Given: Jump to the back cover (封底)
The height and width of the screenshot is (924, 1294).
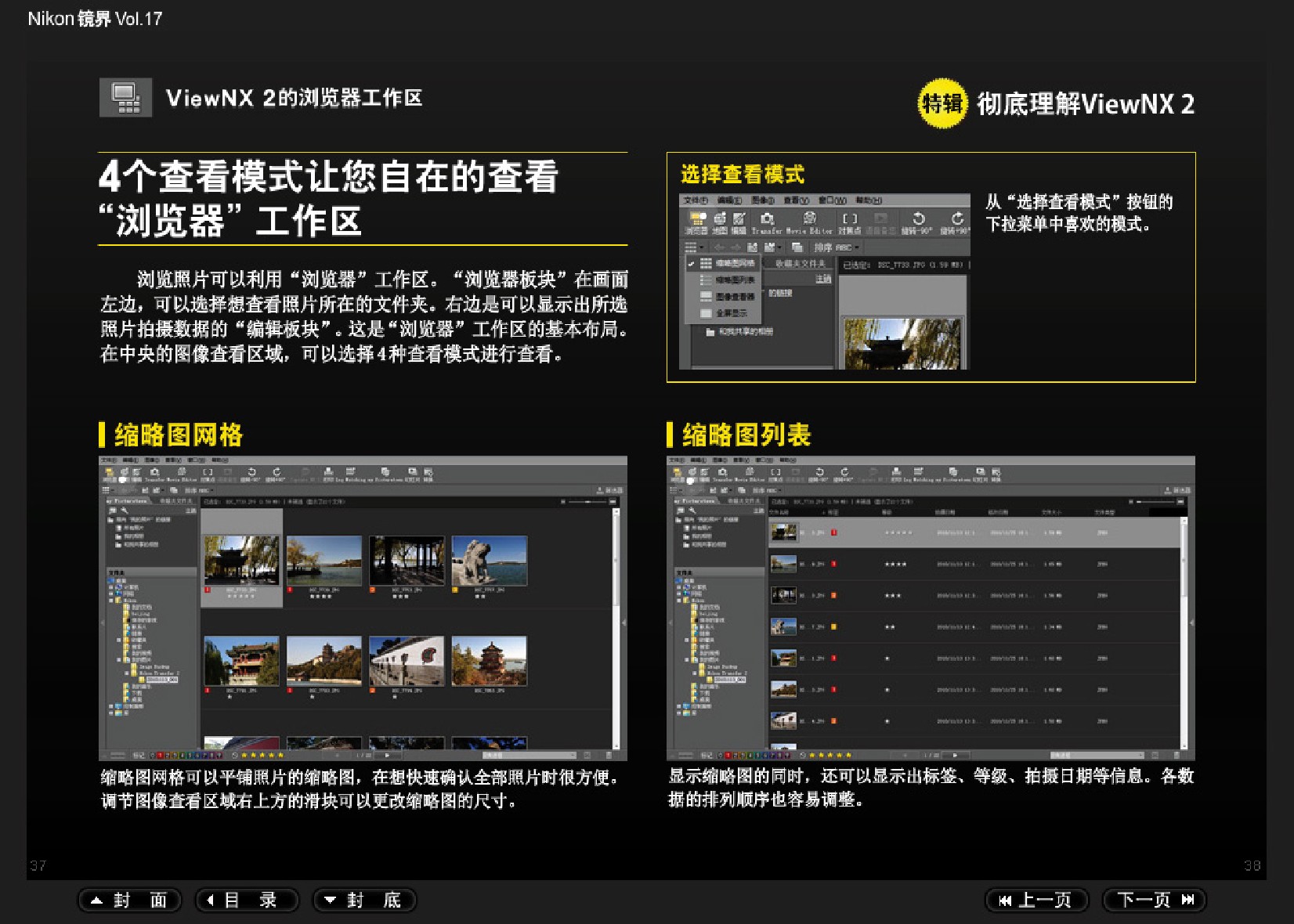Looking at the screenshot, I should click(364, 901).
